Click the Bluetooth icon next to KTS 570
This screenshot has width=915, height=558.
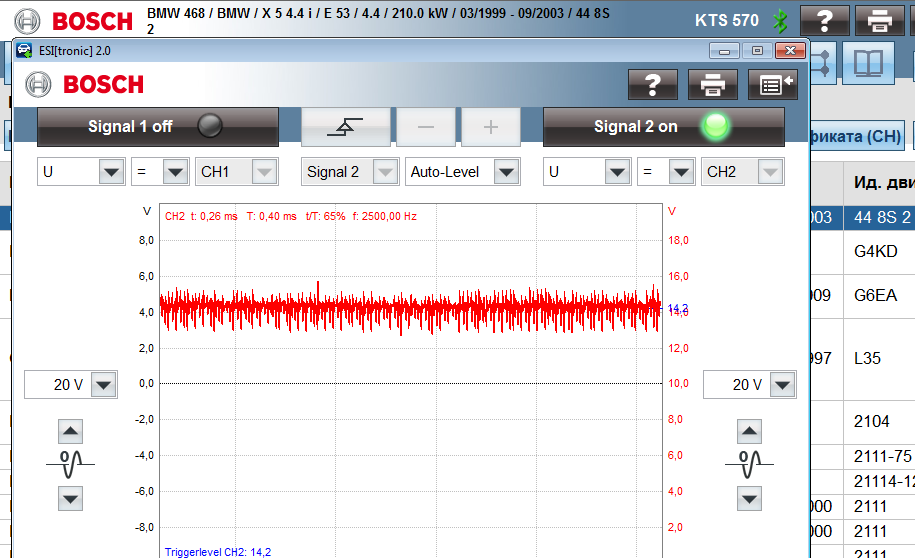point(780,21)
